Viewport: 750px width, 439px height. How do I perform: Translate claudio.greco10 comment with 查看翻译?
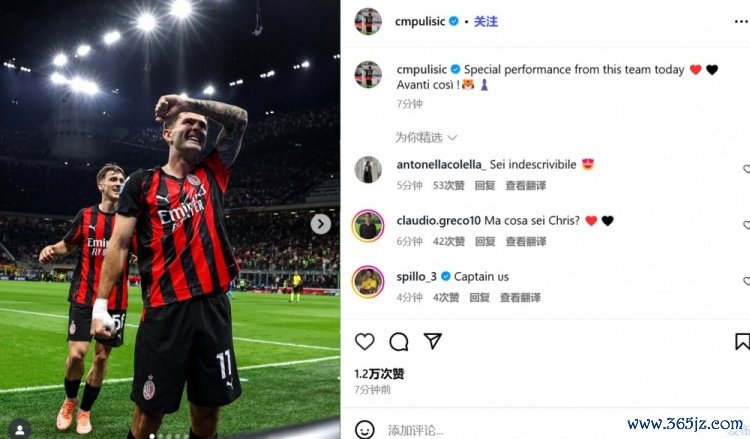[x=526, y=241]
